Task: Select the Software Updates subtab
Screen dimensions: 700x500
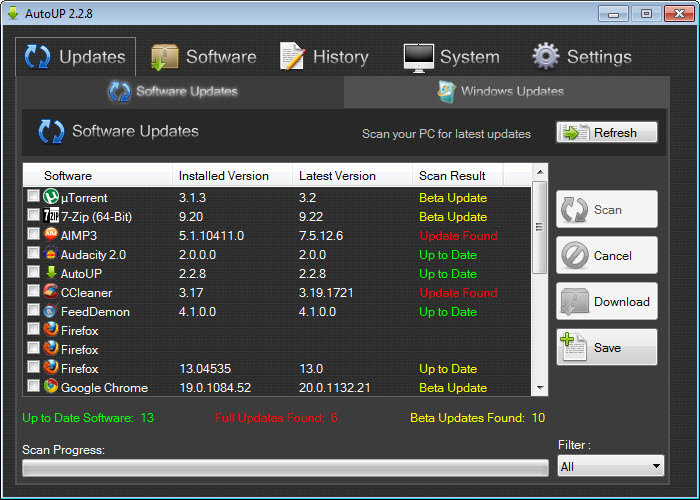Action: coord(179,92)
